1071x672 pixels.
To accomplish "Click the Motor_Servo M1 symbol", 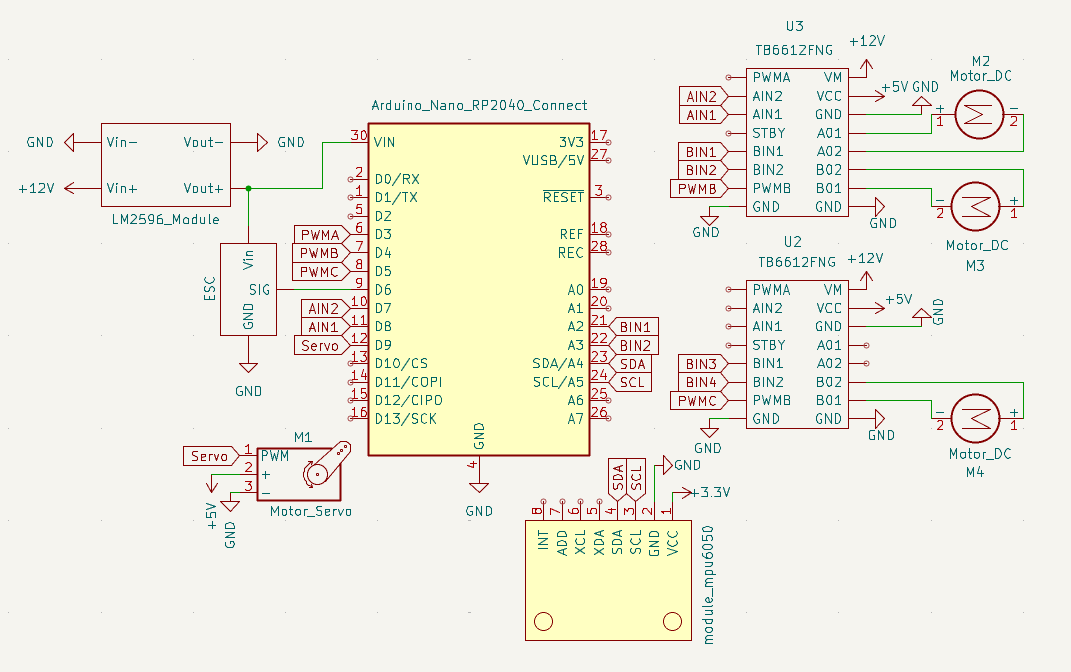I will (300, 472).
